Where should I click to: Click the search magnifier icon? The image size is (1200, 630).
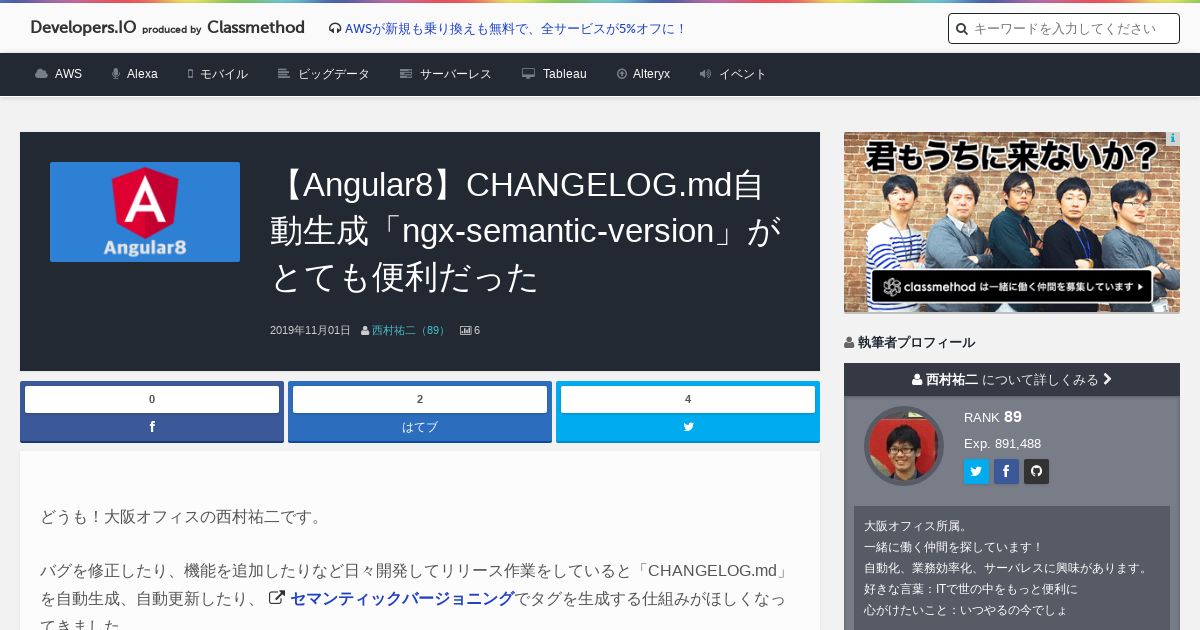click(x=962, y=29)
